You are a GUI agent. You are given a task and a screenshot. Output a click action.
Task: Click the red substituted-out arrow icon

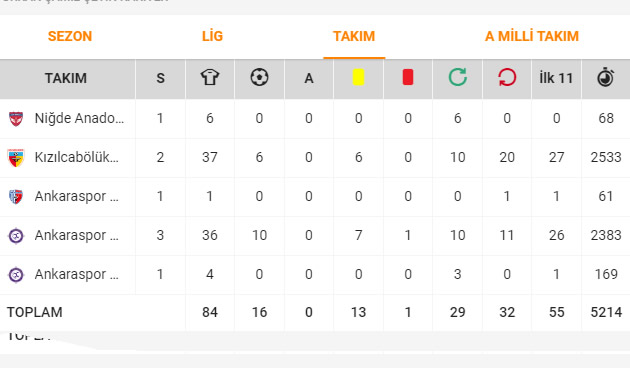(507, 77)
